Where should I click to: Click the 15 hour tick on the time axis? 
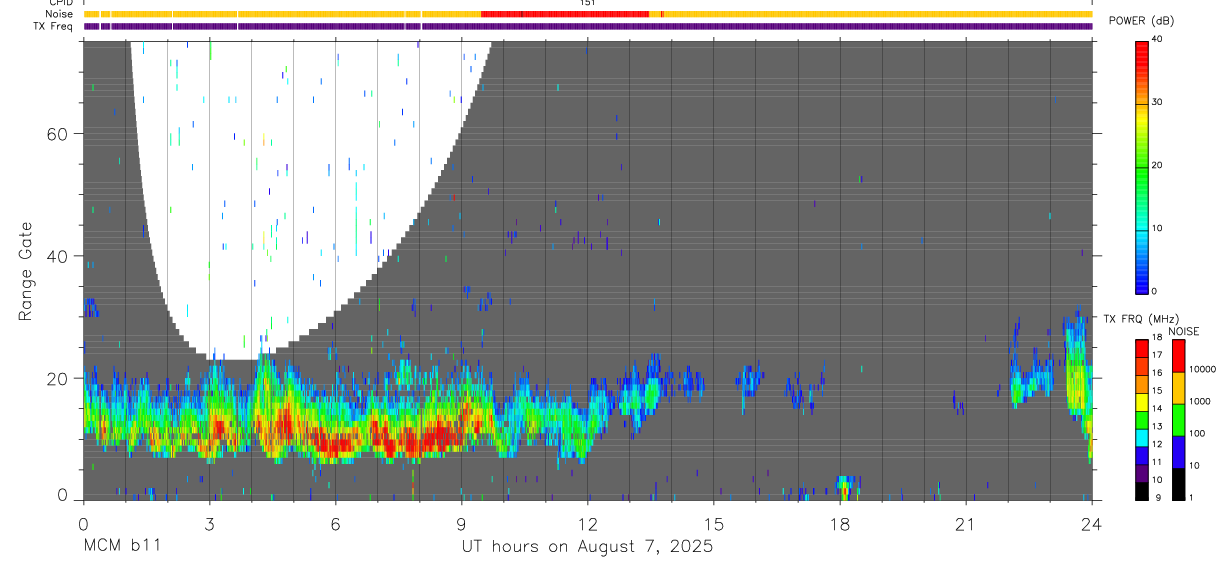pyautogui.click(x=713, y=523)
